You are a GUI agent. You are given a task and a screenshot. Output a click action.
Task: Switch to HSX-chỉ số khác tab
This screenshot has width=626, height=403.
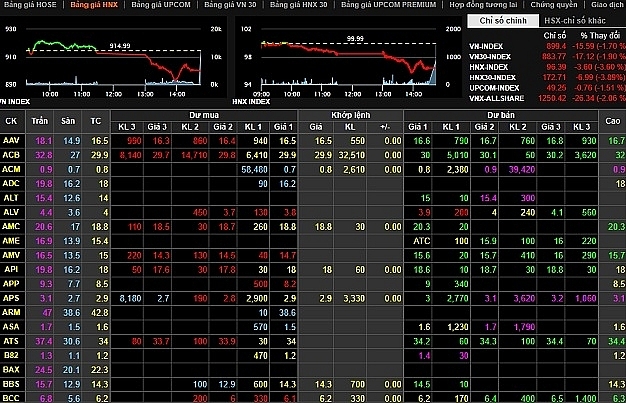(x=575, y=21)
